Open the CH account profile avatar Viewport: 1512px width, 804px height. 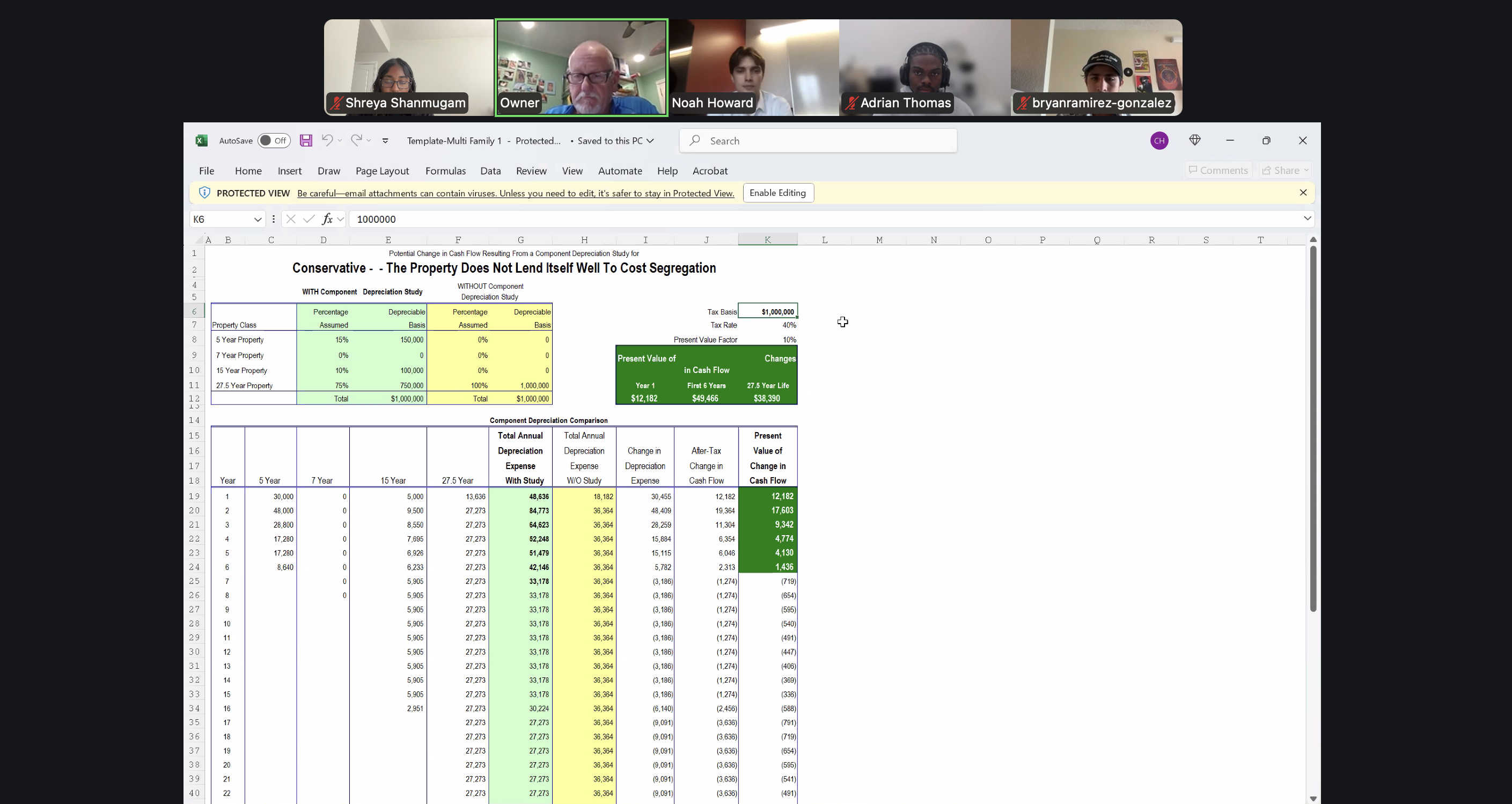point(1159,141)
